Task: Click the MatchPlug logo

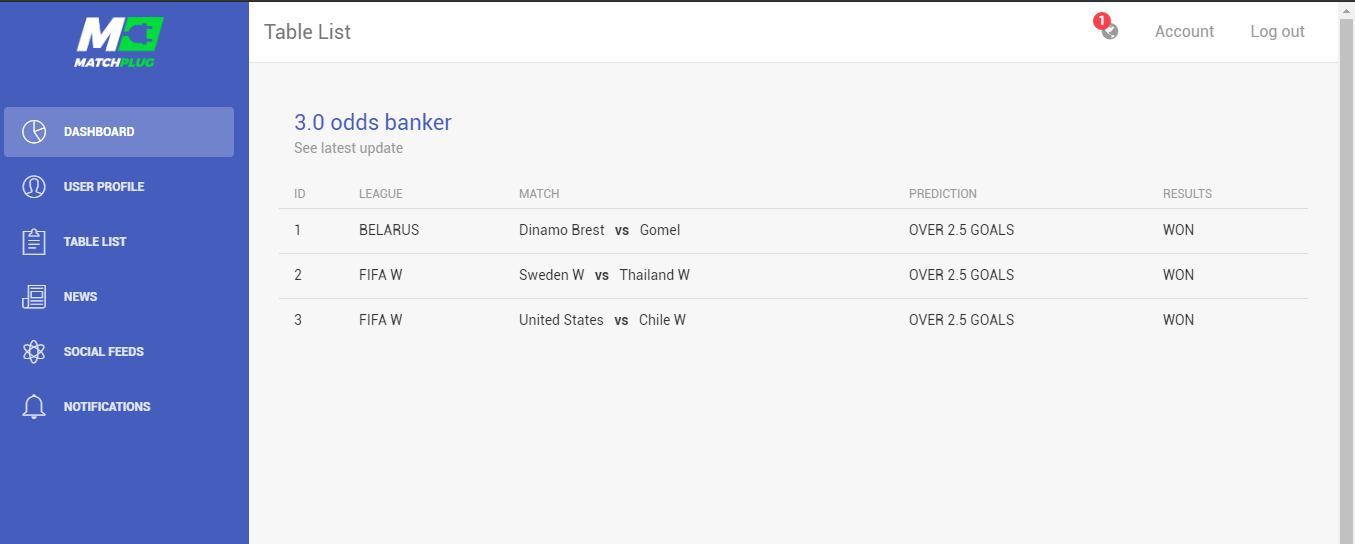Action: pos(119,42)
